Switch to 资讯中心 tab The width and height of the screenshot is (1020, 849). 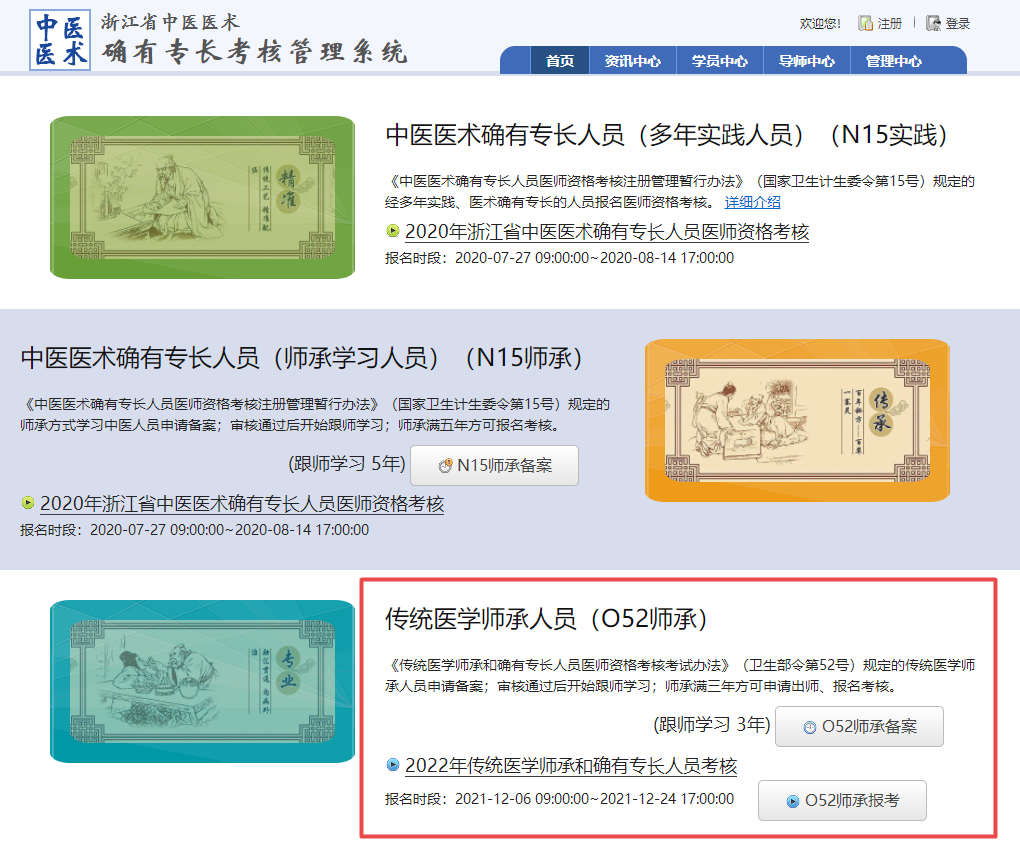(x=632, y=61)
